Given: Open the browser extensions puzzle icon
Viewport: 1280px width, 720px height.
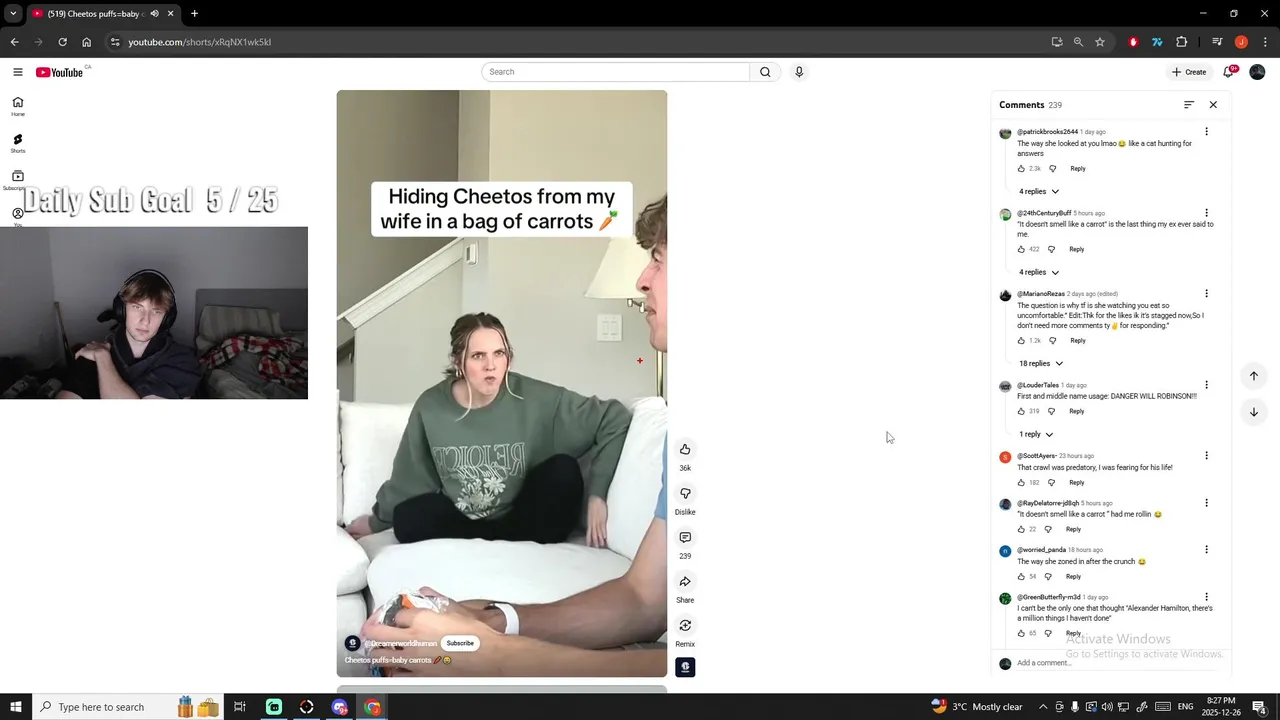Looking at the screenshot, I should [1182, 42].
